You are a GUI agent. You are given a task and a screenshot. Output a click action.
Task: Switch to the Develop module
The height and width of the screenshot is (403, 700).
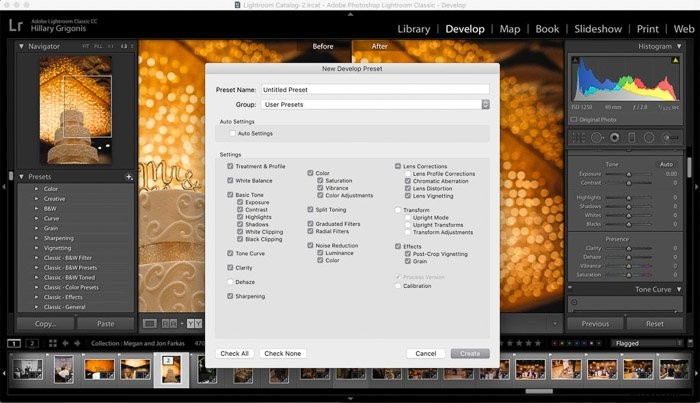[465, 29]
